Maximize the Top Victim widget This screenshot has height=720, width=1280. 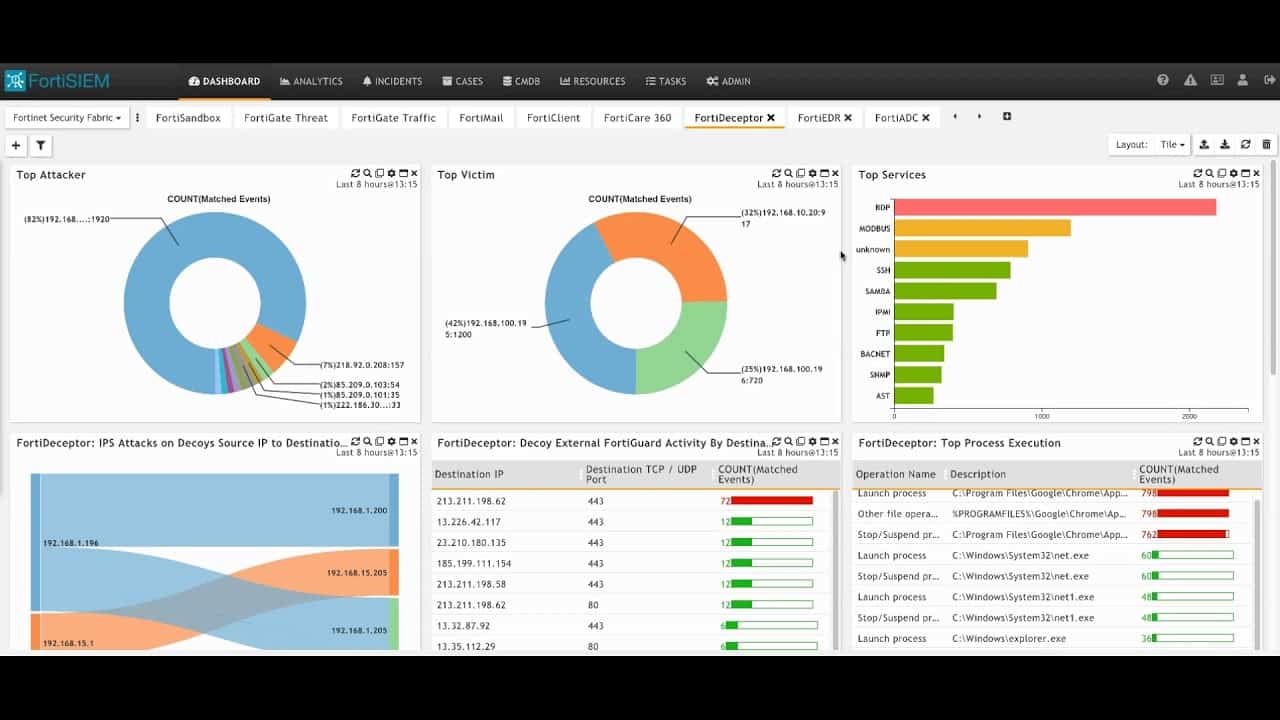tap(824, 174)
